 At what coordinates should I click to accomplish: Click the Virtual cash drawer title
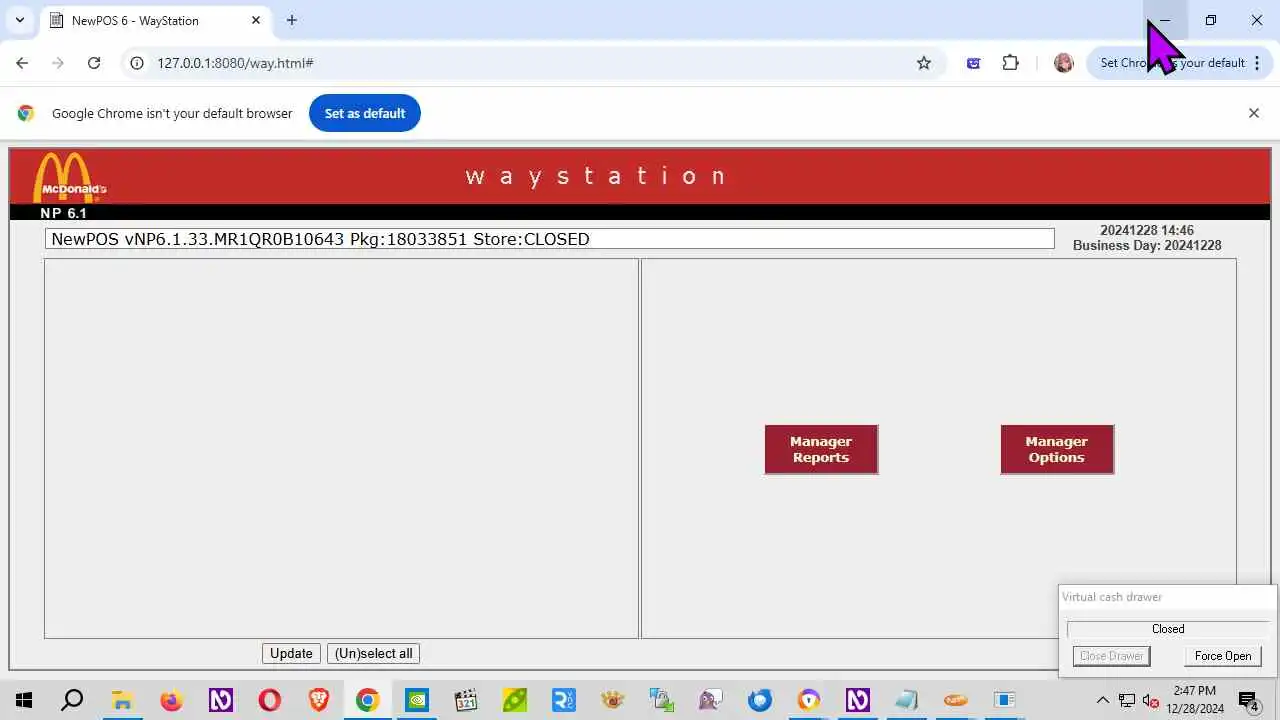coord(1112,597)
